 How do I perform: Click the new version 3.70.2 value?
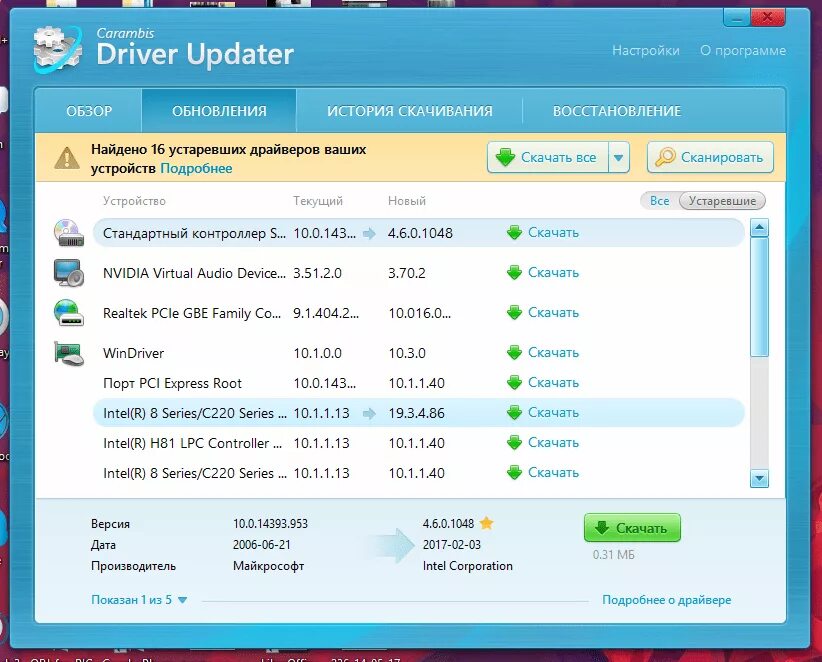pos(407,273)
